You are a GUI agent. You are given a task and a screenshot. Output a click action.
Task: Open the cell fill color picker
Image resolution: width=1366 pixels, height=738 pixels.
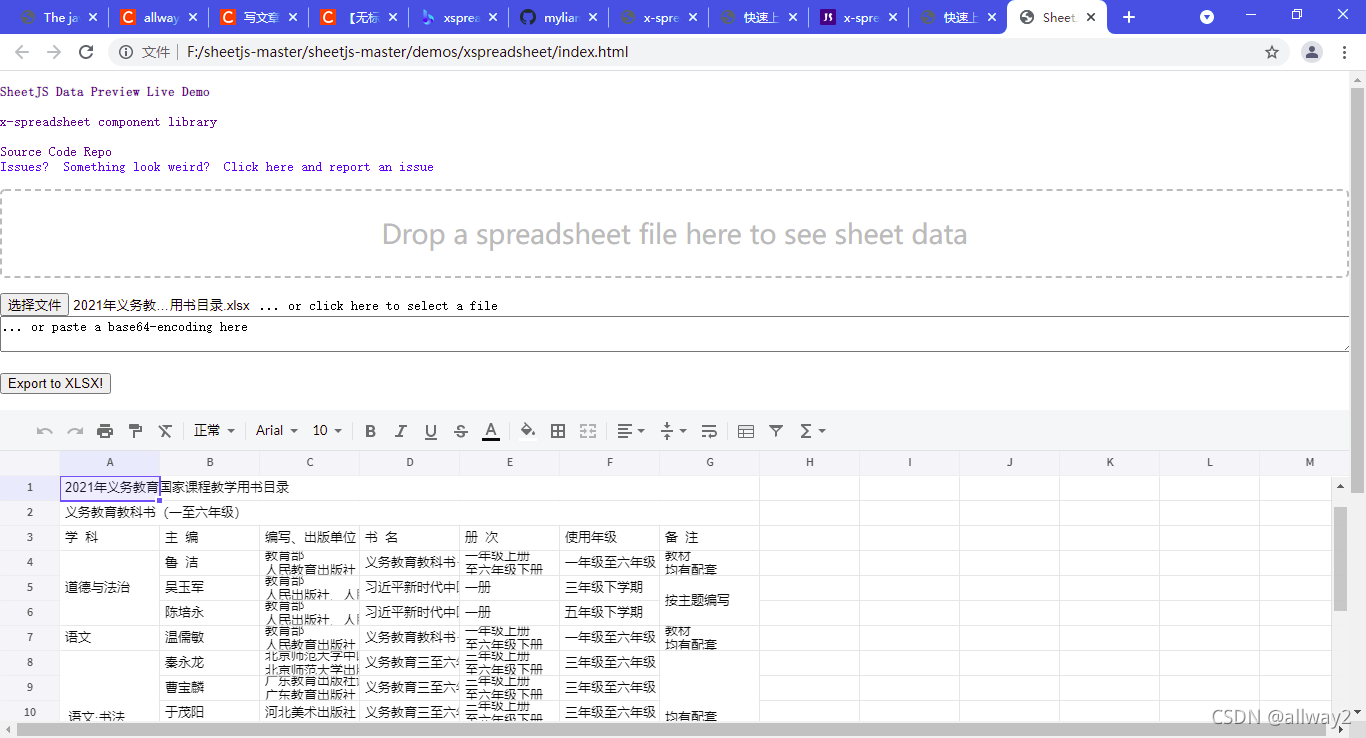528,431
